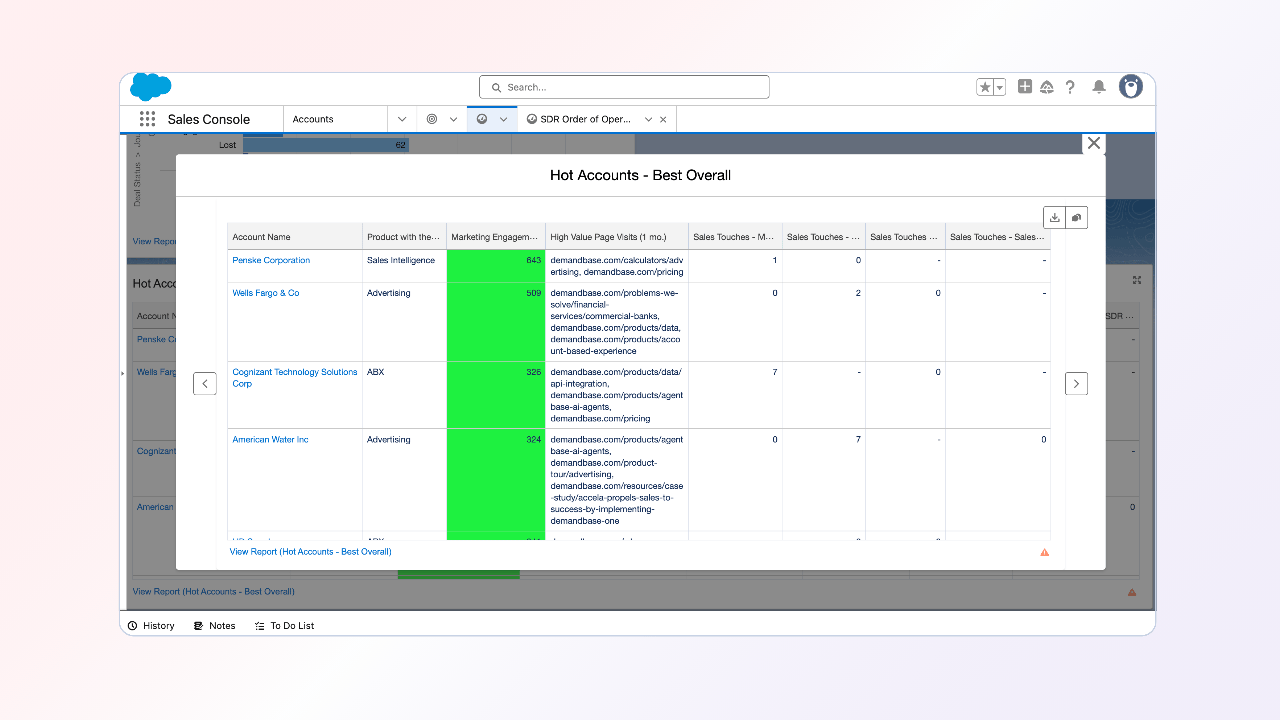Click green Marketing Engagement cell showing 643
The height and width of the screenshot is (720, 1280).
pyautogui.click(x=495, y=265)
